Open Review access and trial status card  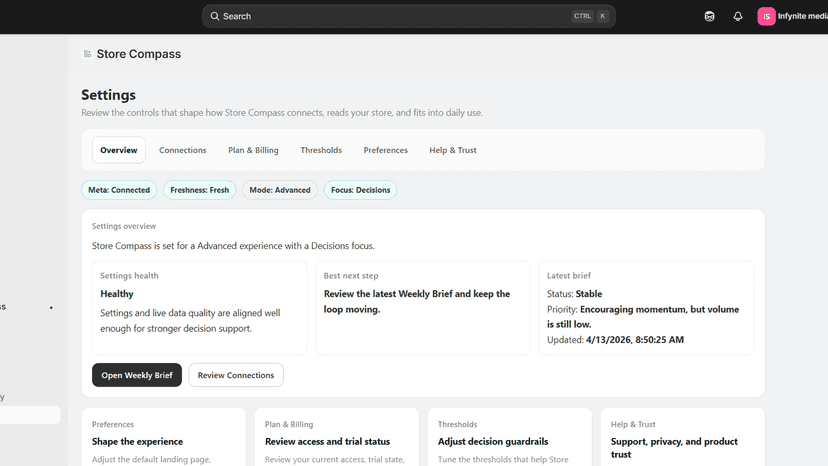point(337,437)
